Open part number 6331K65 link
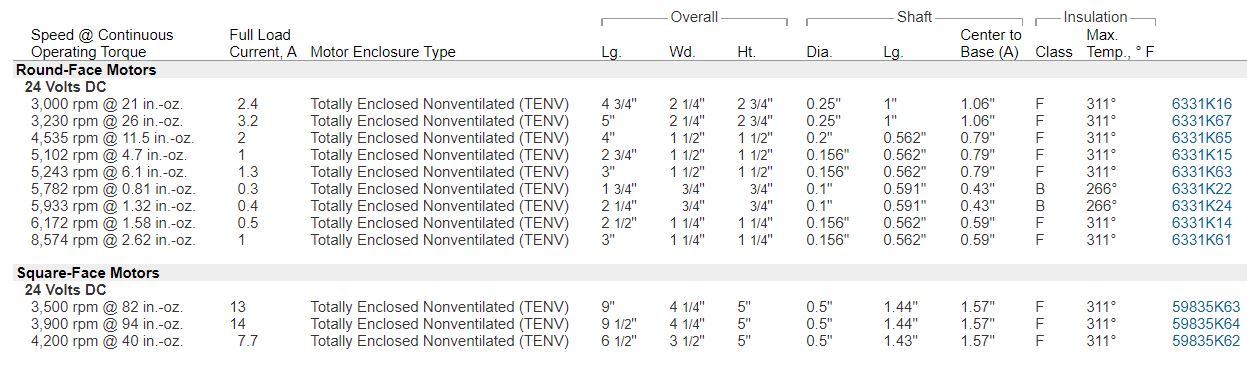The height and width of the screenshot is (365, 1247). click(x=1201, y=138)
